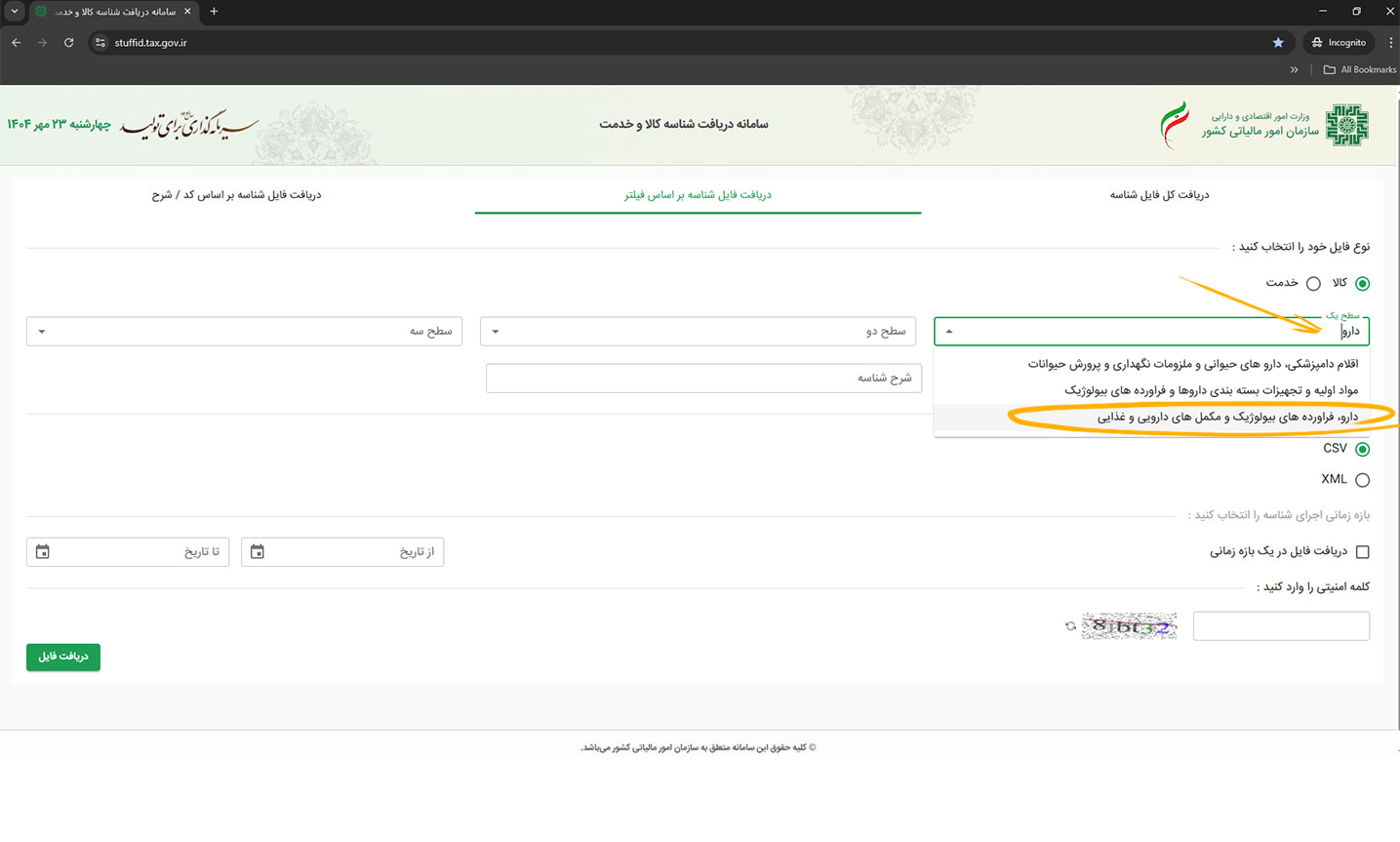Open the 'دریافت فایل شناسه بر اساس کد / شرح' tab

pyautogui.click(x=236, y=195)
